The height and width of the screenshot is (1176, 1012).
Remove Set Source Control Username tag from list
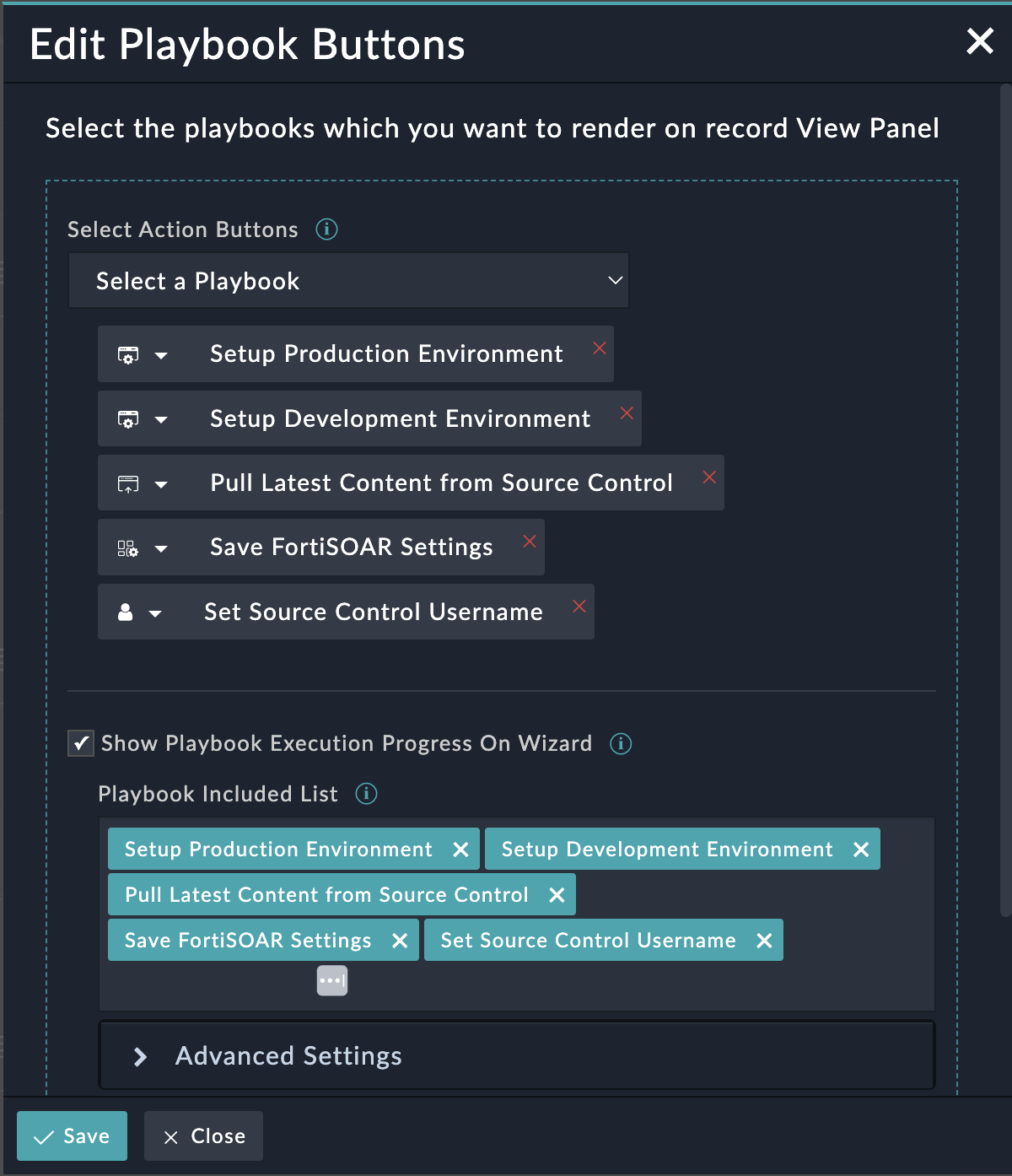[764, 941]
